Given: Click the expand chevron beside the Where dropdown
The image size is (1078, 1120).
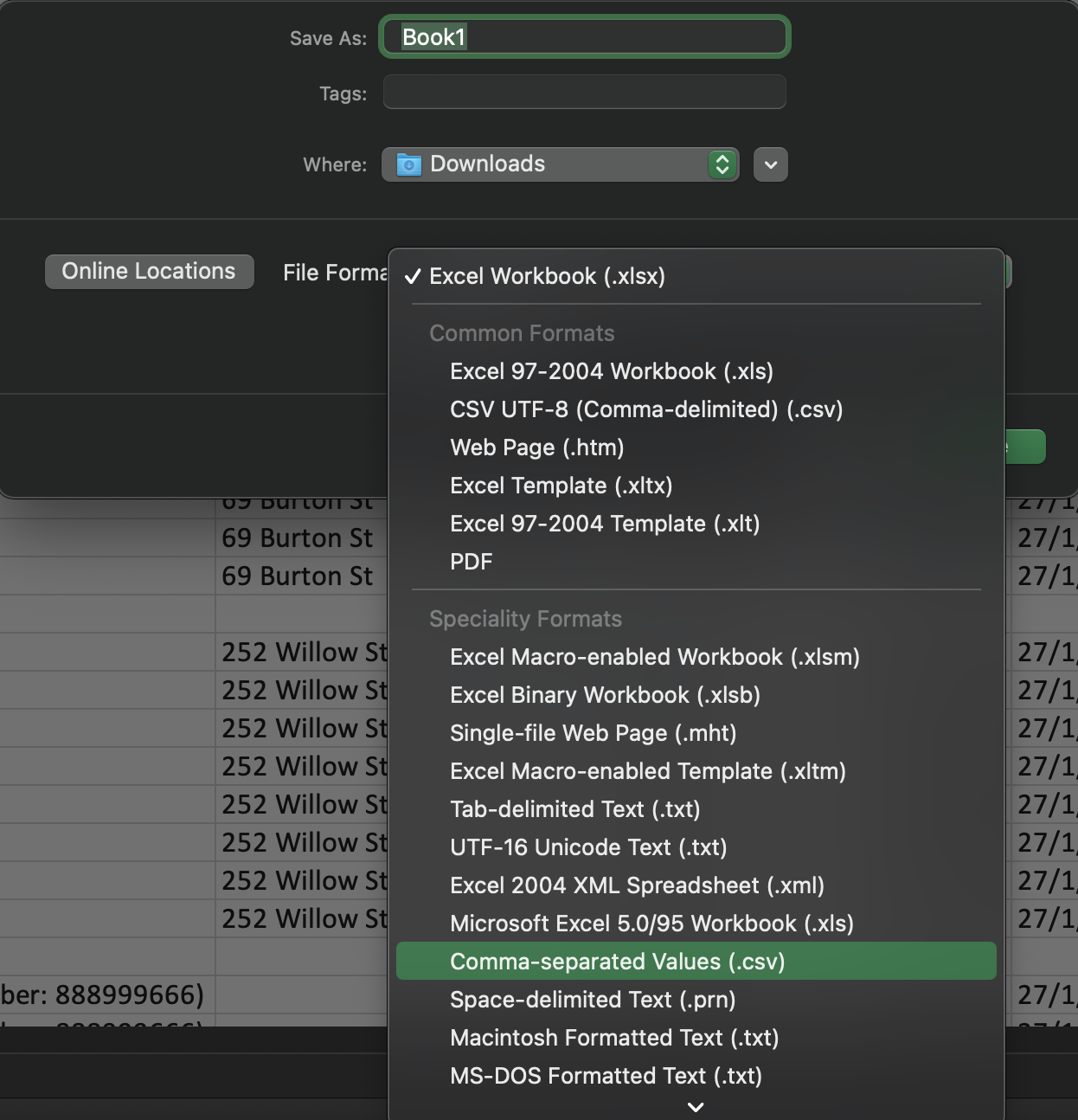Looking at the screenshot, I should pos(770,164).
